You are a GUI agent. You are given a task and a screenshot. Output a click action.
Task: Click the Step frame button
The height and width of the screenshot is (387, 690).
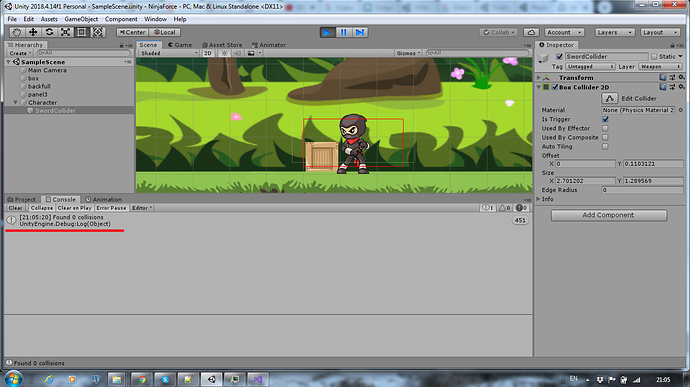360,32
